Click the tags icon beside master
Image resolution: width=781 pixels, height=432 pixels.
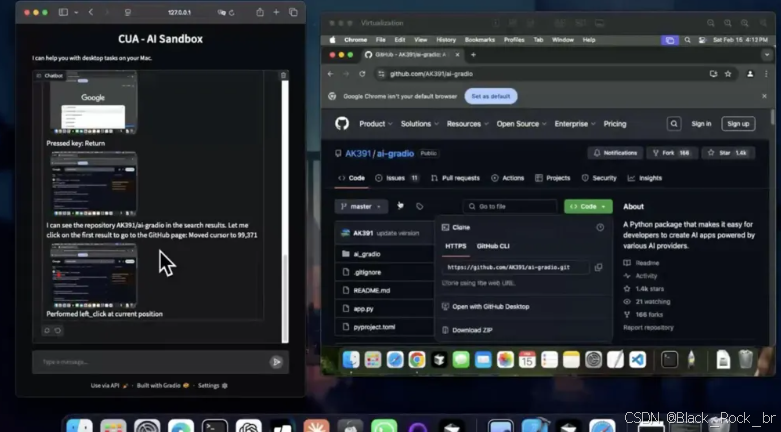pyautogui.click(x=419, y=206)
